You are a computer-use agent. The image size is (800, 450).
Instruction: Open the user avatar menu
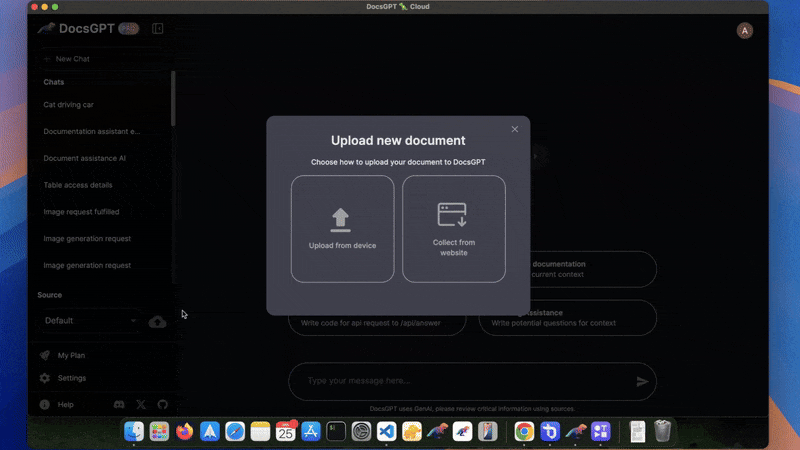744,31
